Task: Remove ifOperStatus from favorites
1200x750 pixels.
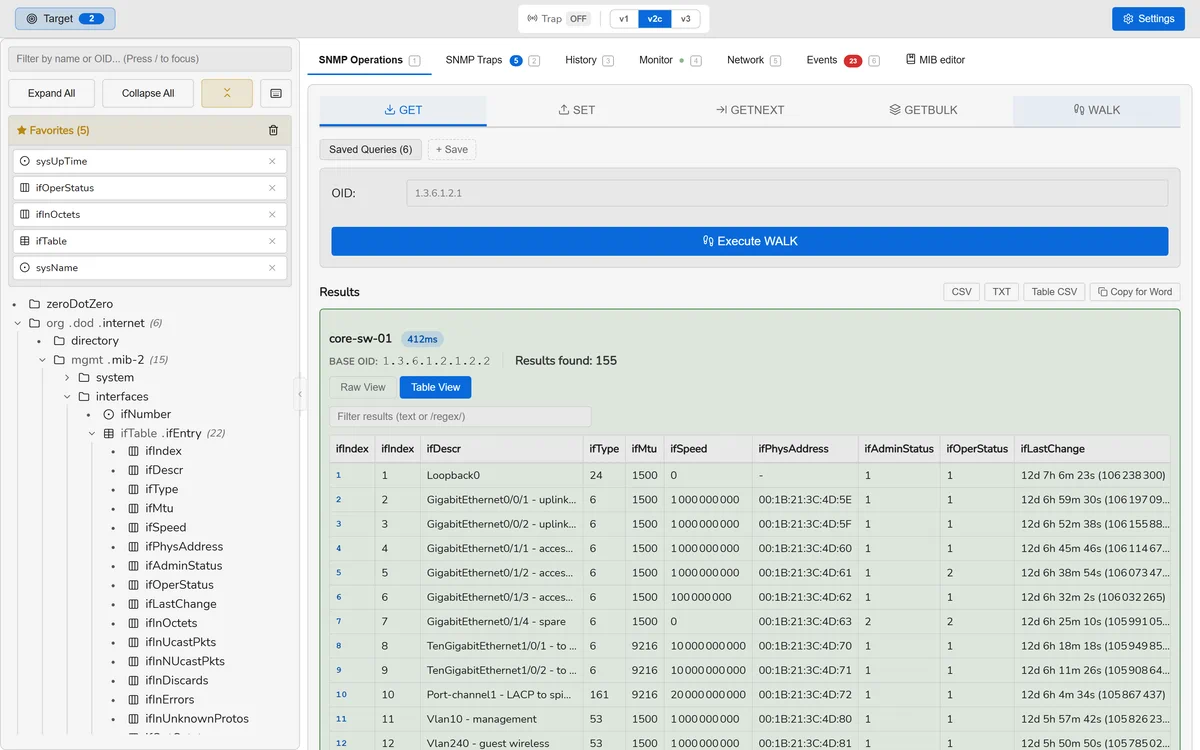Action: pos(272,188)
